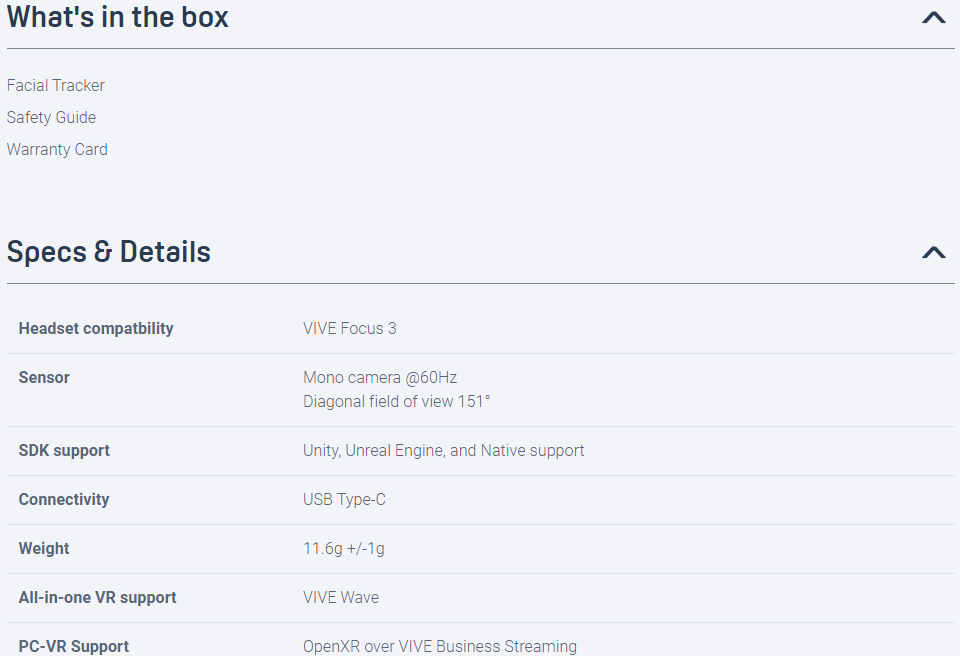The width and height of the screenshot is (960, 656).
Task: Click the Headset compatibility row label
Action: [96, 329]
